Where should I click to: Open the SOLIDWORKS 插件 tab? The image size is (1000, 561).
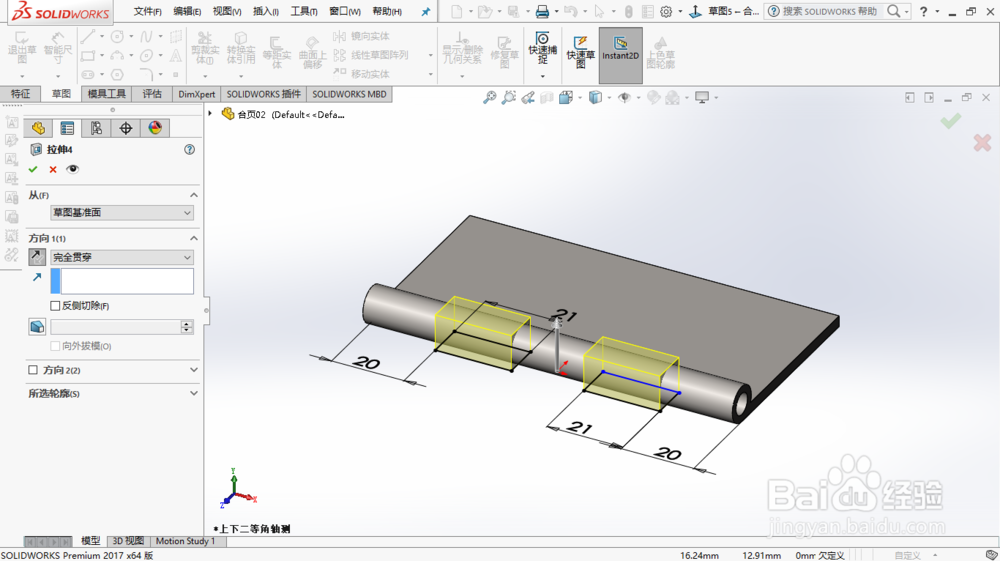click(x=263, y=94)
